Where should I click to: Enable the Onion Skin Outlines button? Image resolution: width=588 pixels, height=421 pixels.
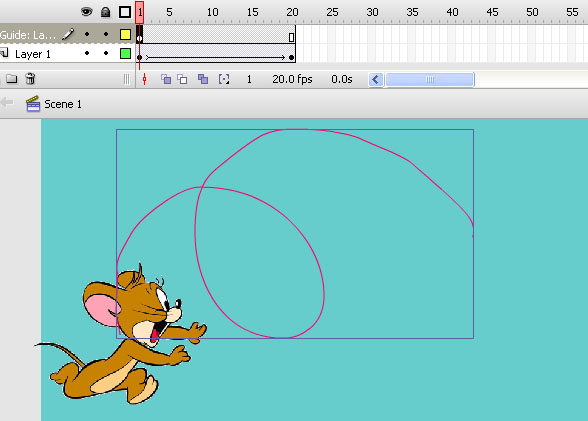[182, 79]
